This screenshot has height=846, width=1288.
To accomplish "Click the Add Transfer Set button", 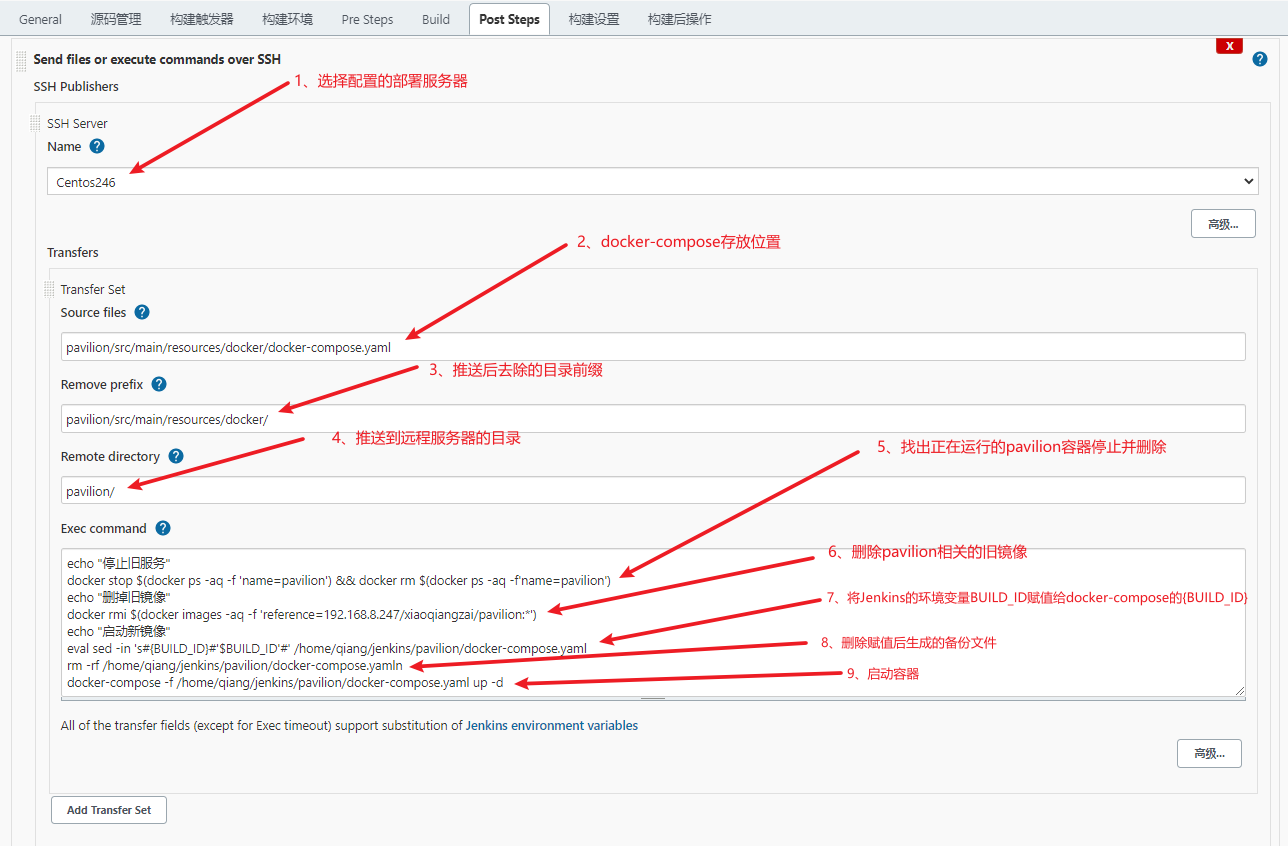I will tap(109, 810).
